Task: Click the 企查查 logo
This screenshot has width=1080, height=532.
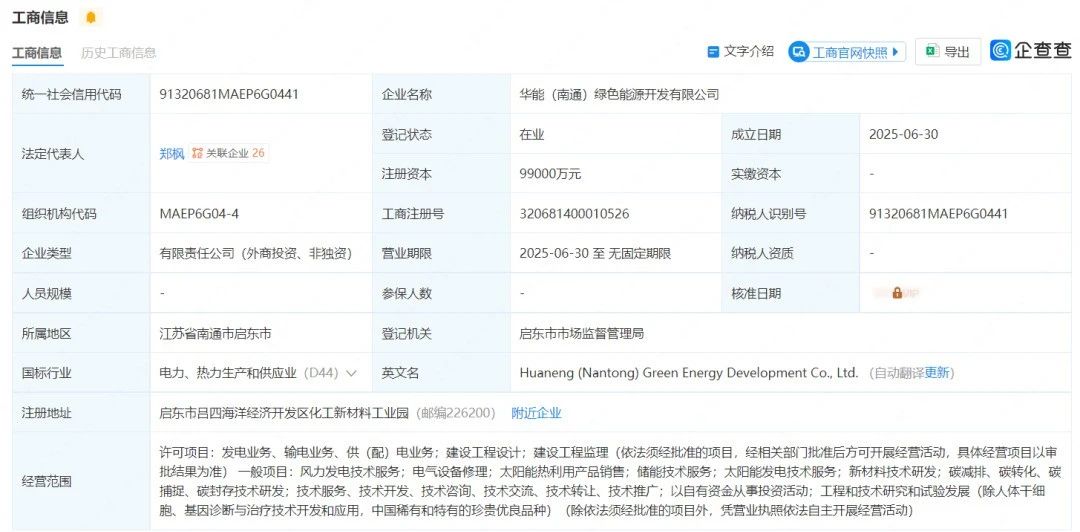Action: pos(1030,51)
